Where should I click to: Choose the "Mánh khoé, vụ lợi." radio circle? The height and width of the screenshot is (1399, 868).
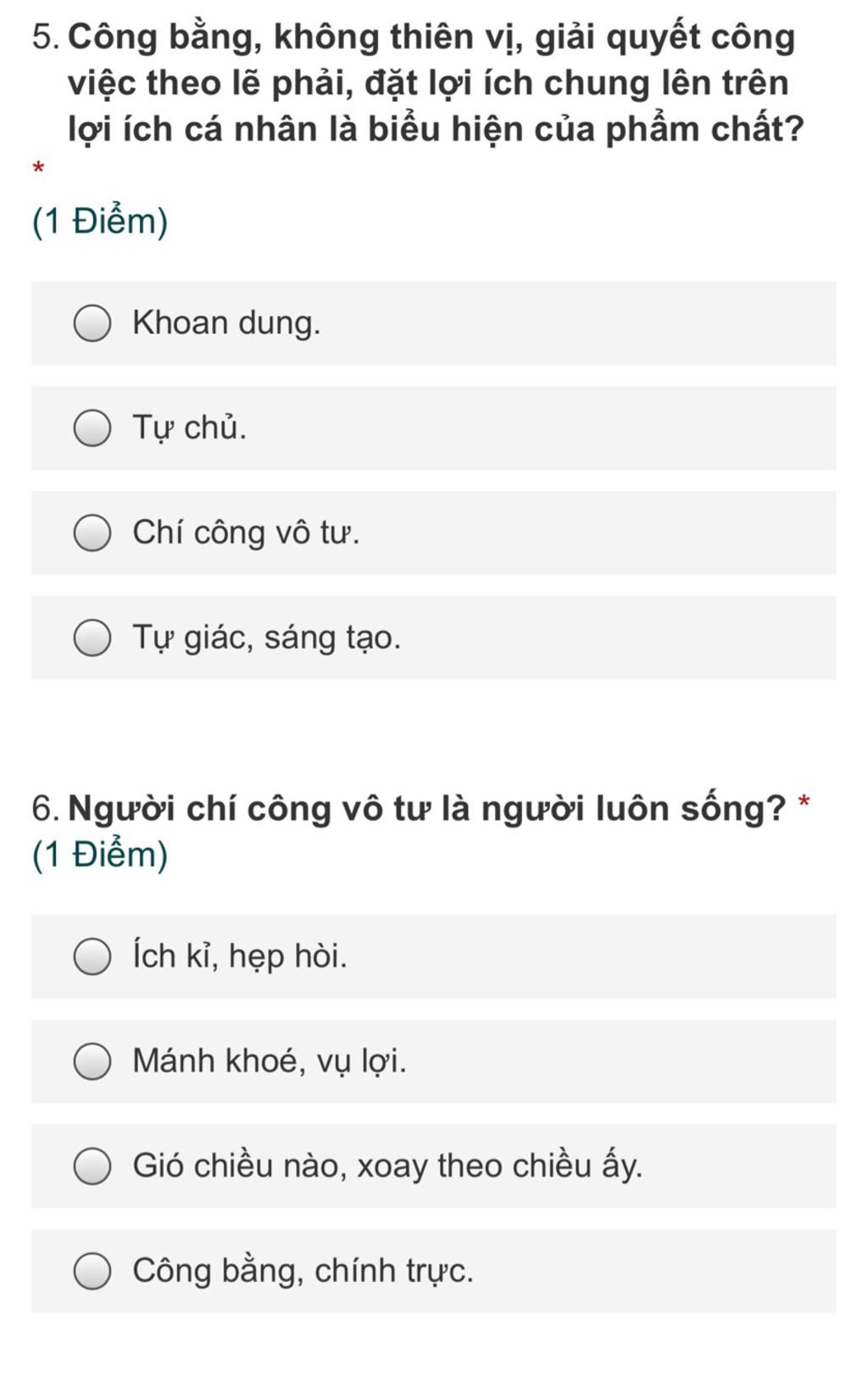92,1062
